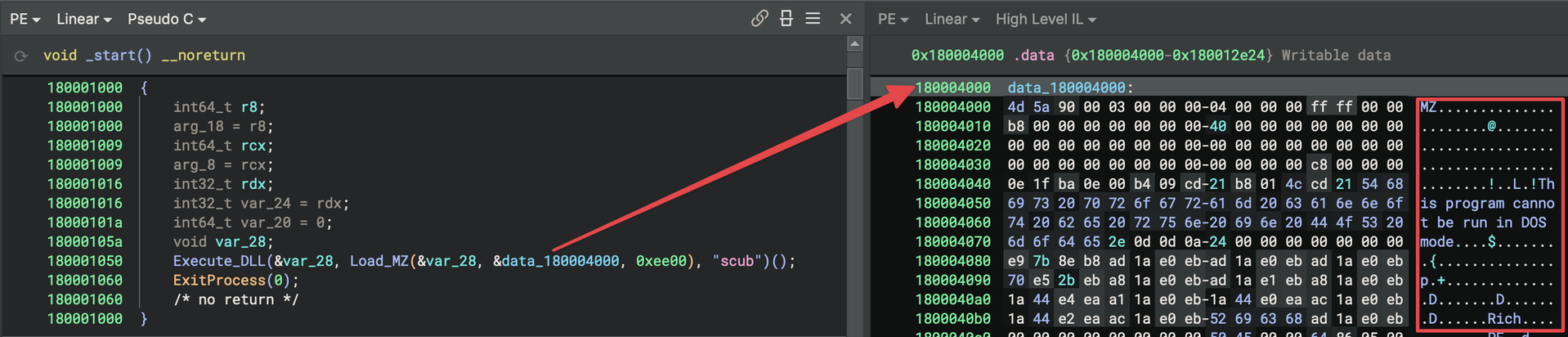Click the refresh icon beside _start()
This screenshot has height=337, width=1568.
point(21,56)
